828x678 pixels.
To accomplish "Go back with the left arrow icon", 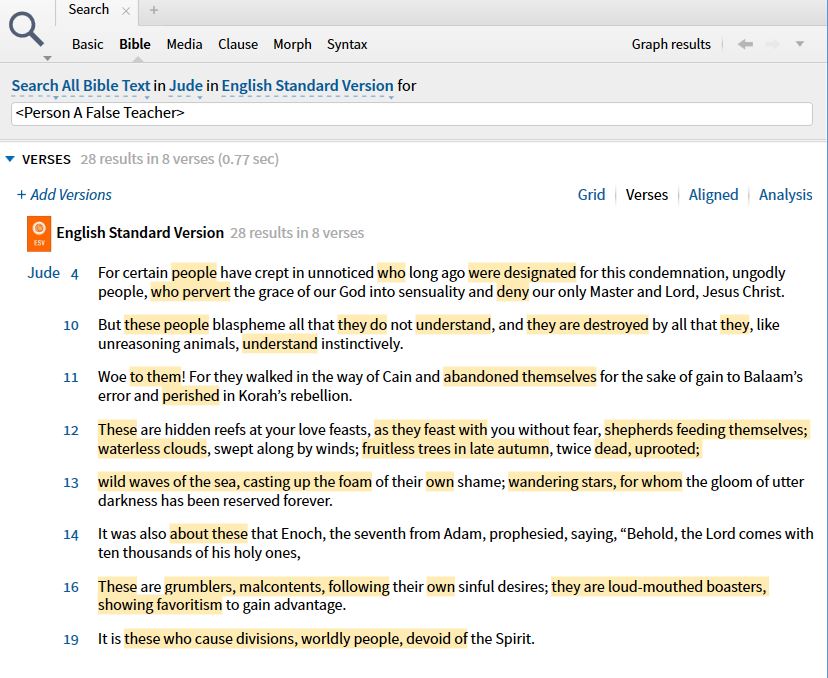I will coord(745,44).
